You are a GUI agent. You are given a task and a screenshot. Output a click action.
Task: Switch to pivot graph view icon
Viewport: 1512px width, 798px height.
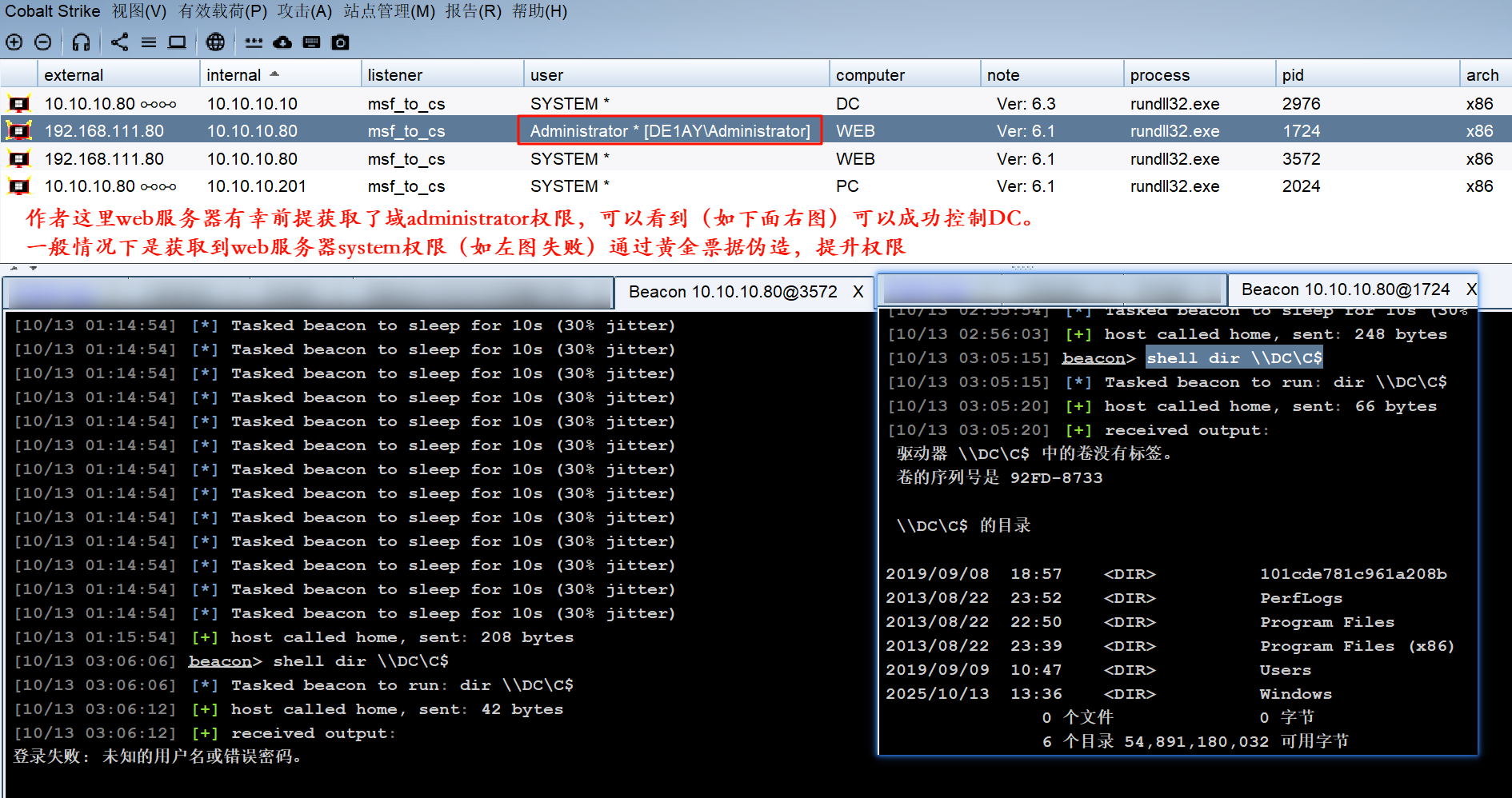tap(120, 42)
